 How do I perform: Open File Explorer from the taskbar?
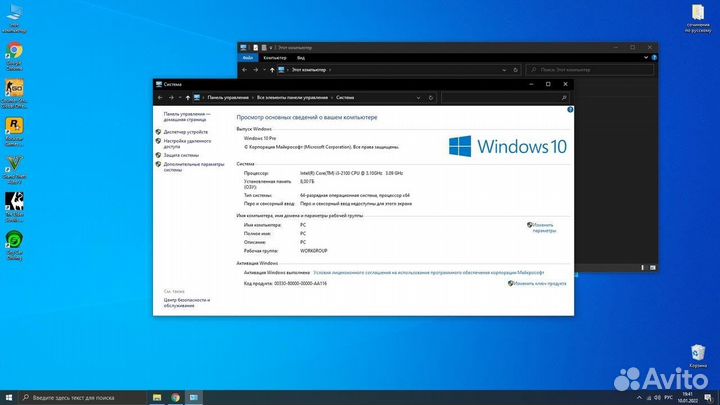[156, 397]
